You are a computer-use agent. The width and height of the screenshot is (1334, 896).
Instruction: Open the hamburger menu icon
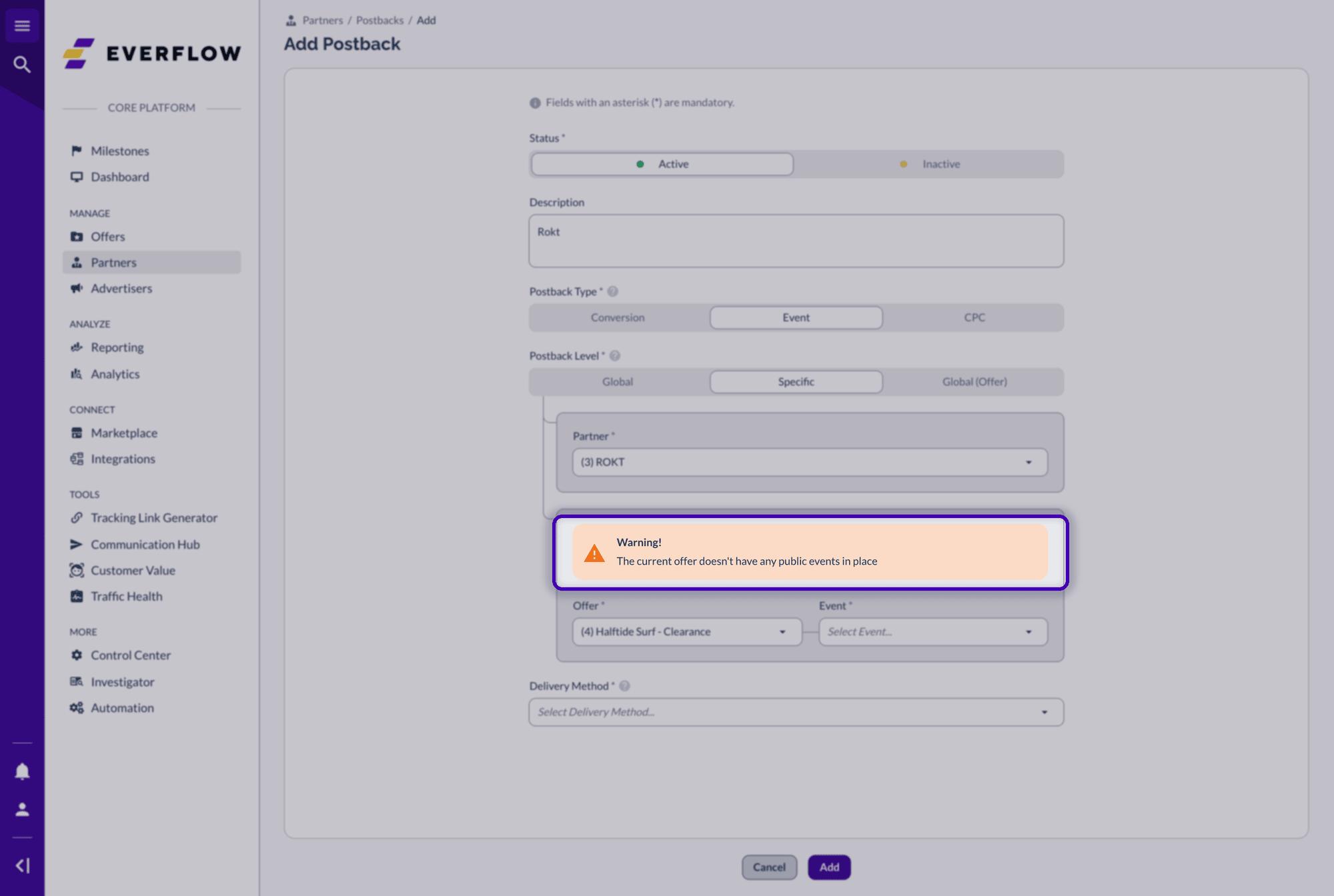[x=22, y=26]
